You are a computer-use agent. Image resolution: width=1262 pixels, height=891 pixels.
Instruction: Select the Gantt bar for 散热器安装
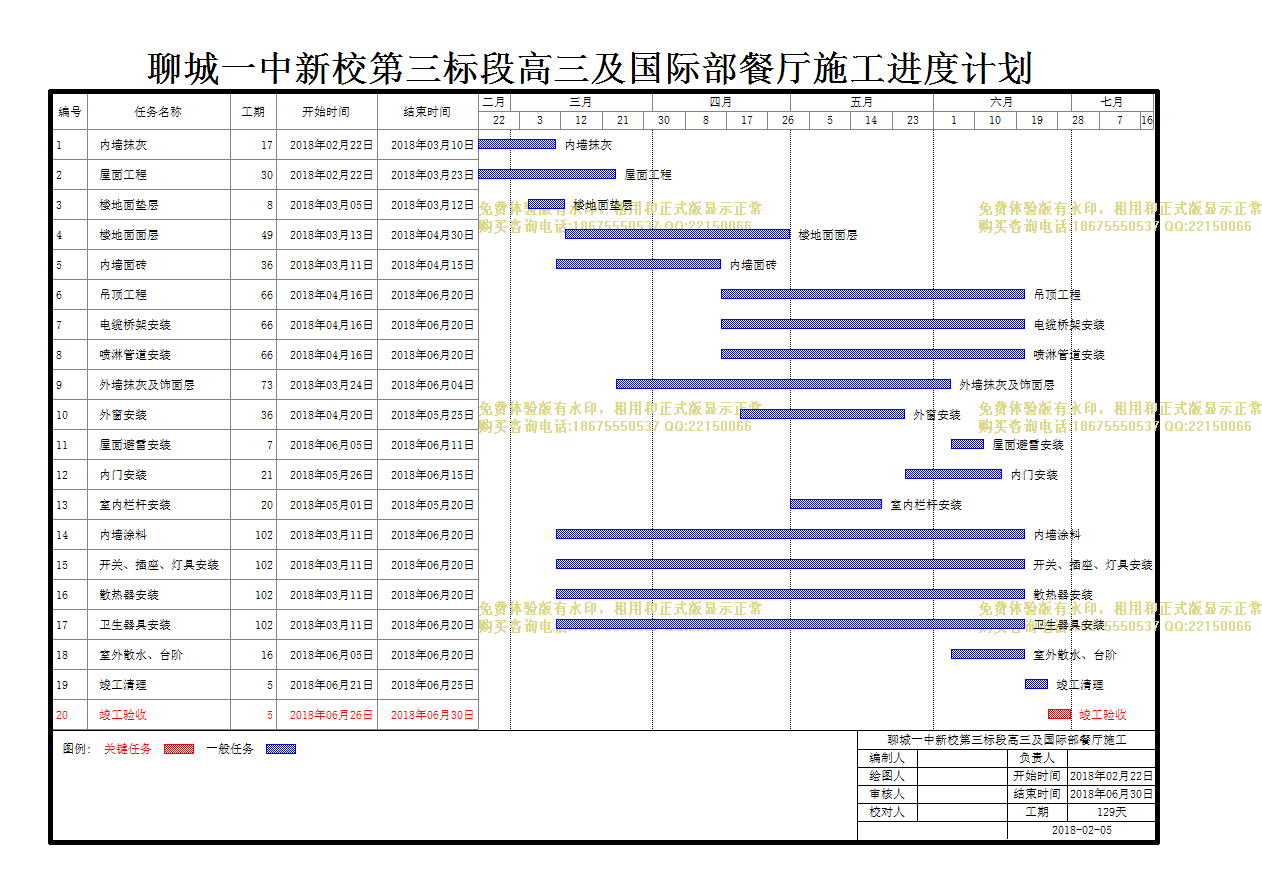click(x=790, y=594)
